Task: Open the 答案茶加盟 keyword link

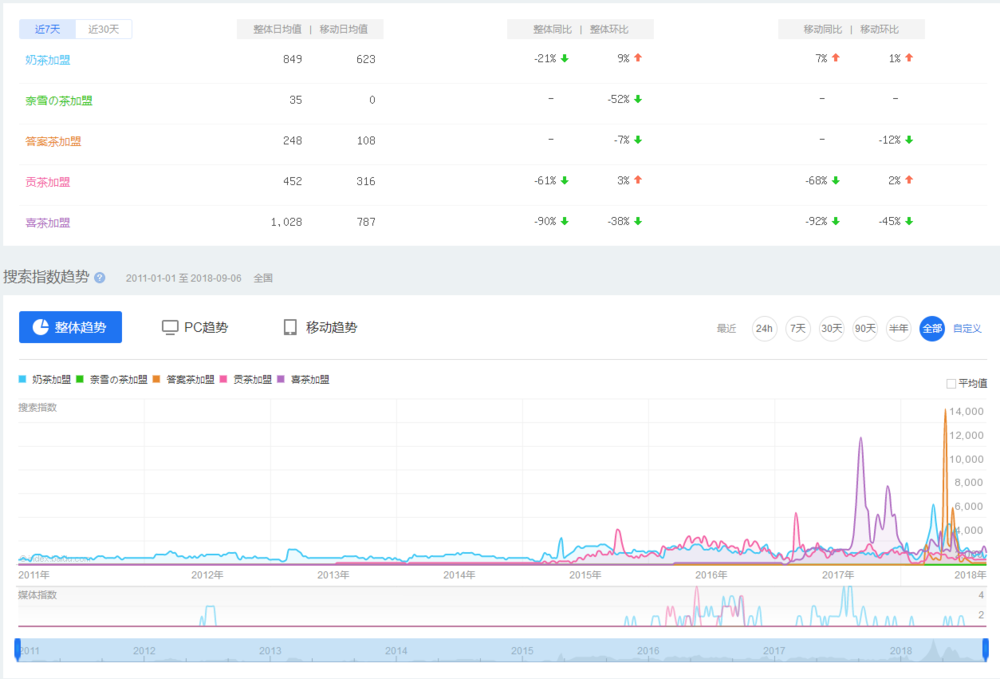Action: tap(53, 142)
